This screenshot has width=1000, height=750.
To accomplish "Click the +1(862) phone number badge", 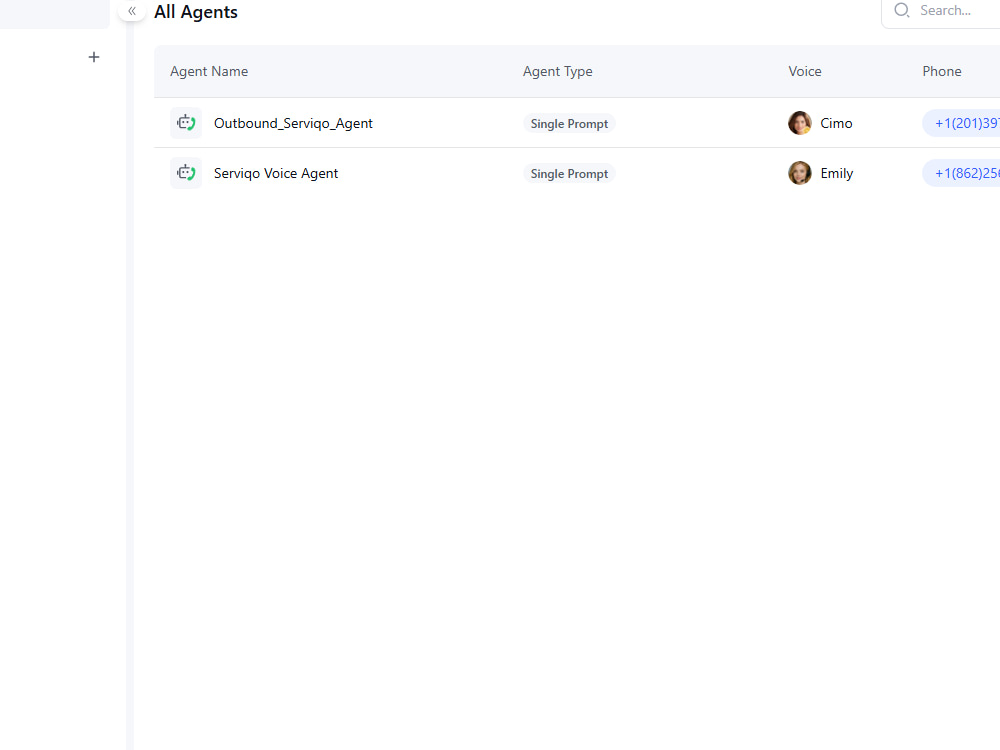I will pos(962,173).
